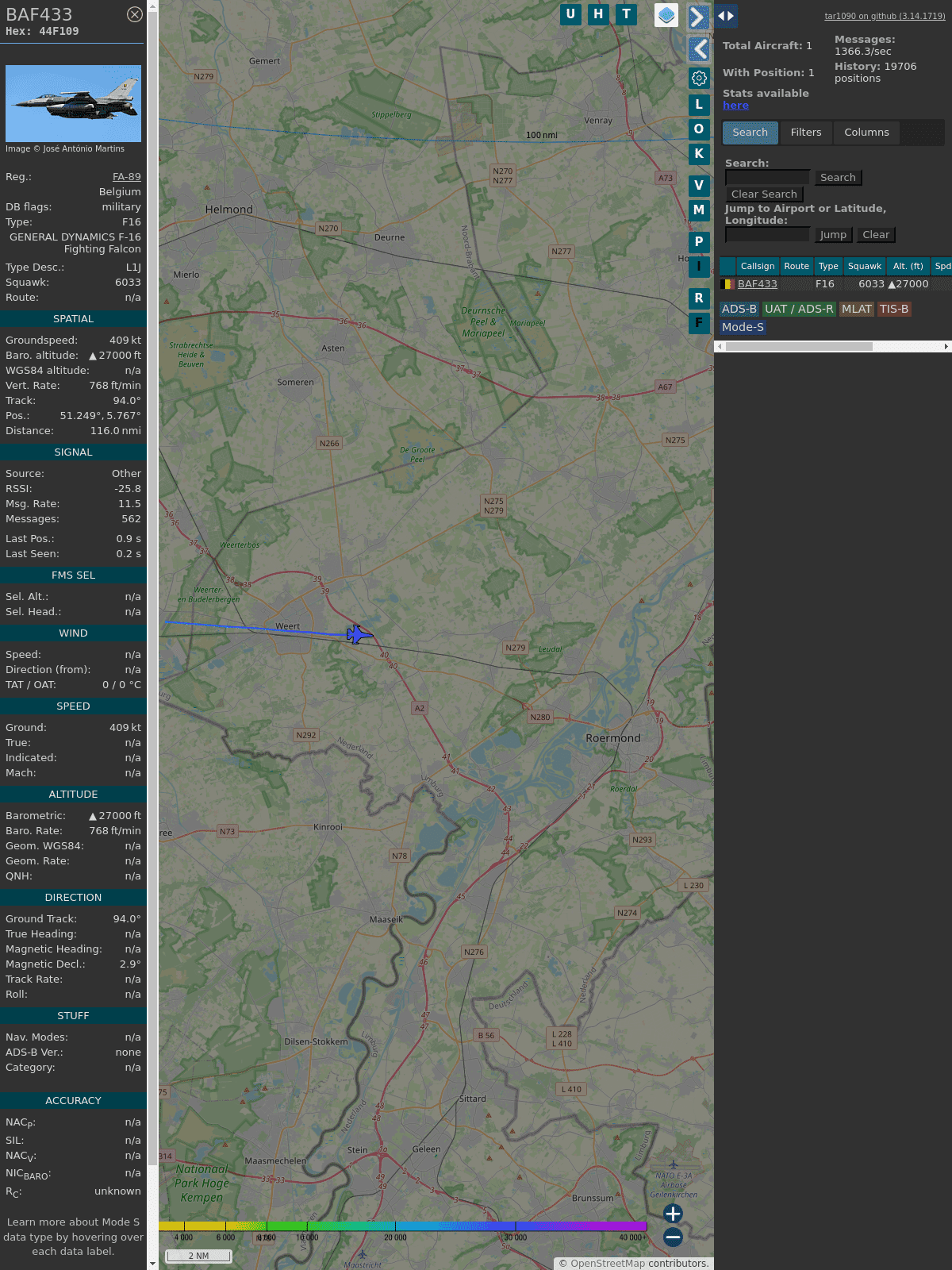Click the Baro. altitude 27000 ft value
Screen dimensions: 952x1270
(x=114, y=356)
